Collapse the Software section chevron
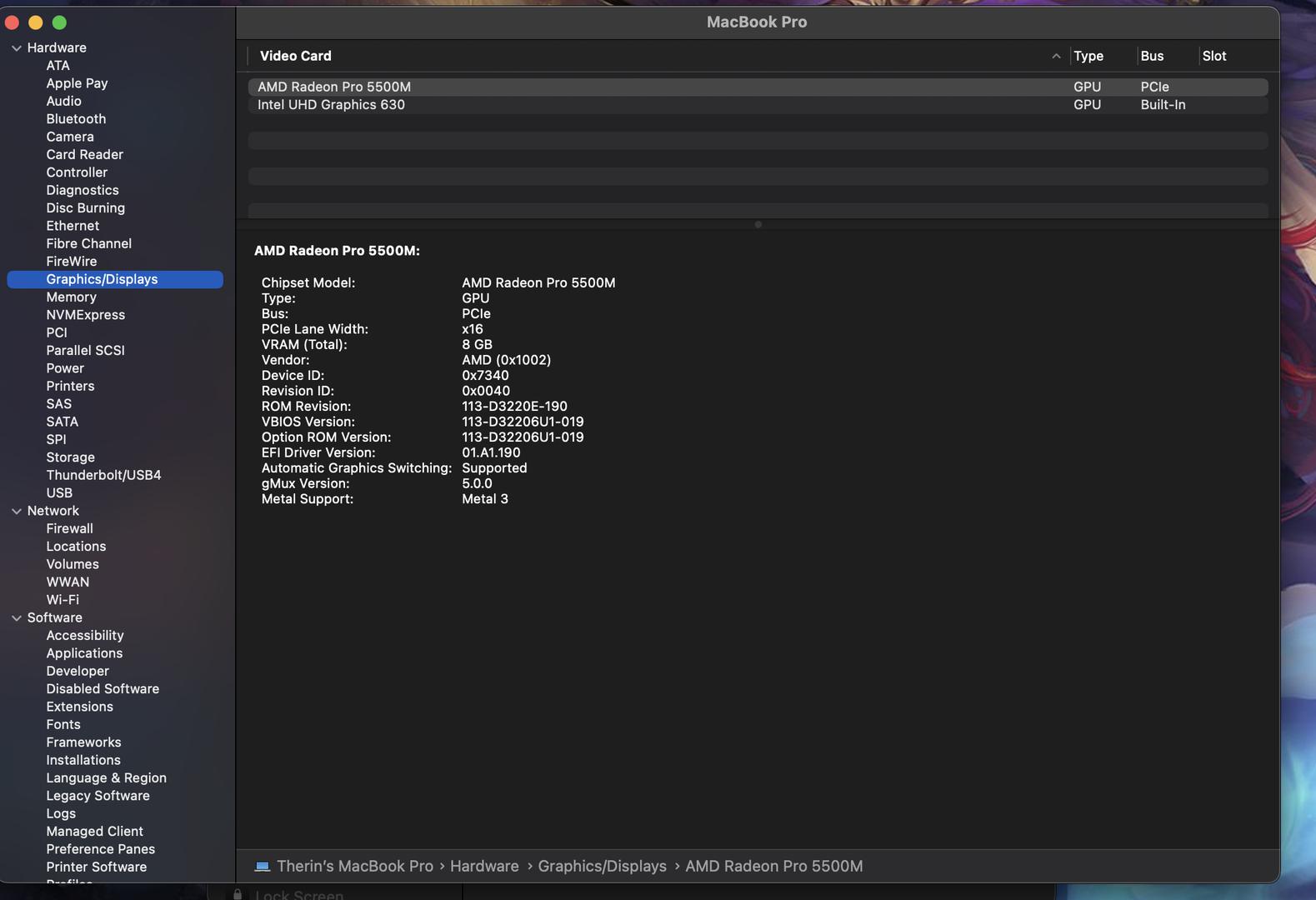 [17, 617]
